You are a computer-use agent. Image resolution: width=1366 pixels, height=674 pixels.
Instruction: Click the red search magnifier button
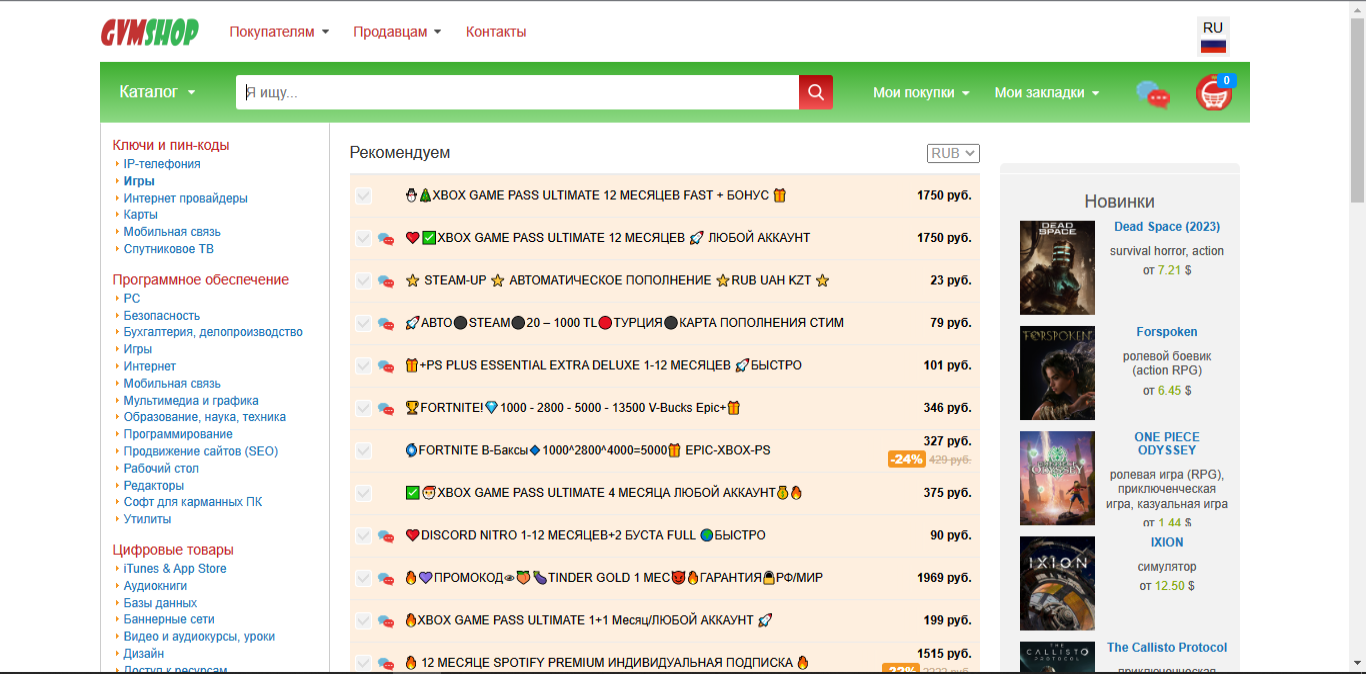click(x=816, y=92)
